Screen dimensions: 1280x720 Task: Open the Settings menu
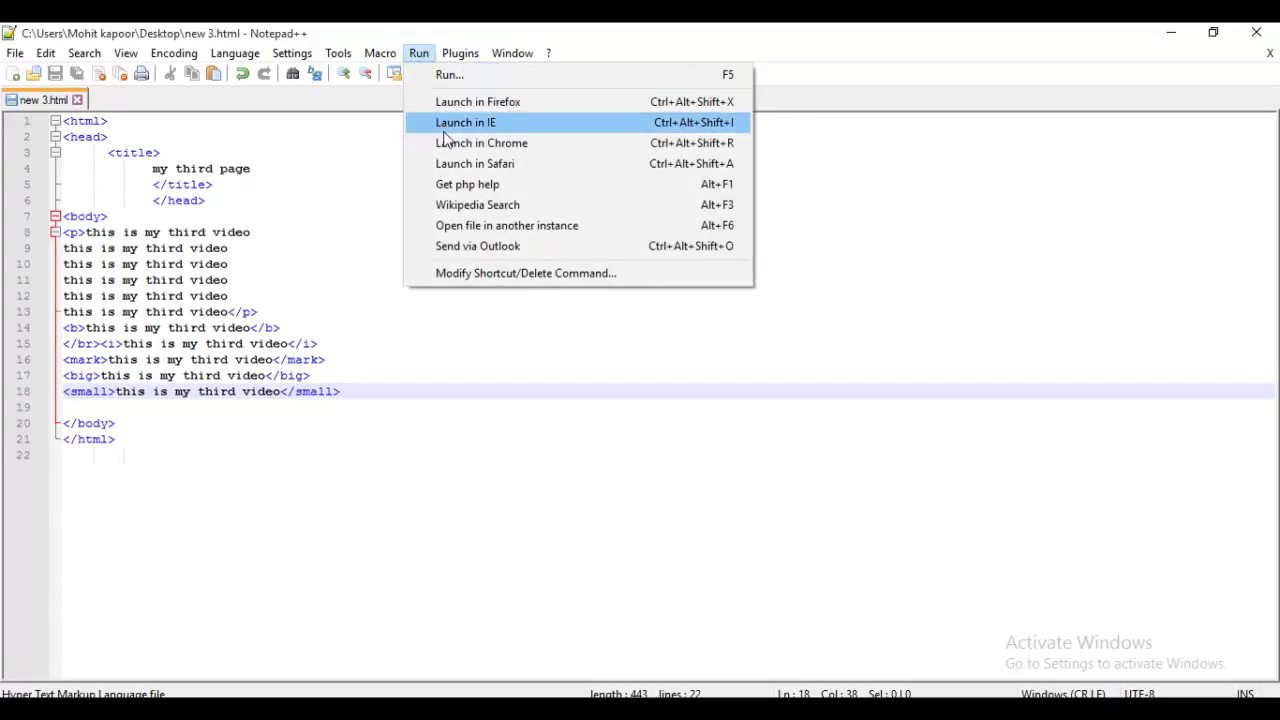pyautogui.click(x=292, y=53)
